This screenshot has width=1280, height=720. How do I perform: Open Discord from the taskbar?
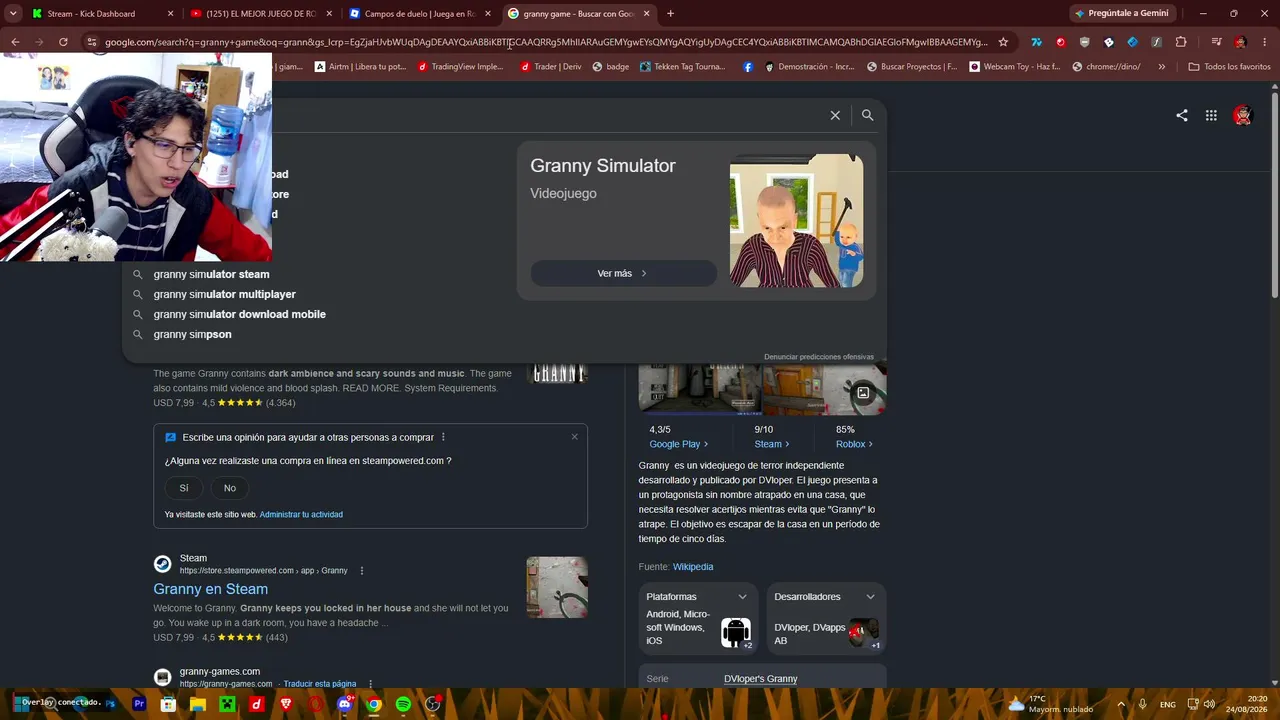pos(345,704)
